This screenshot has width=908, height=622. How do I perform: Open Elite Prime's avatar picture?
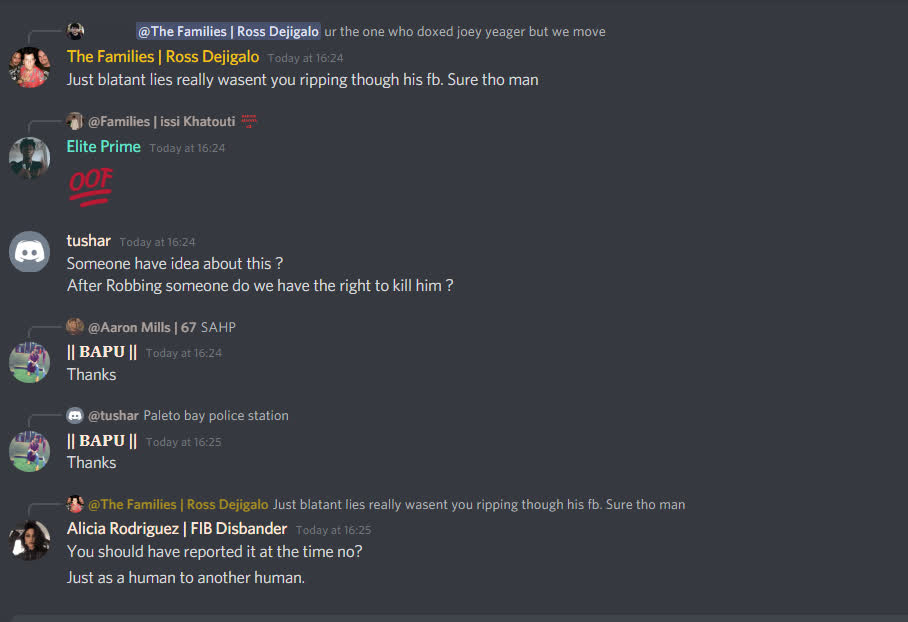29,157
